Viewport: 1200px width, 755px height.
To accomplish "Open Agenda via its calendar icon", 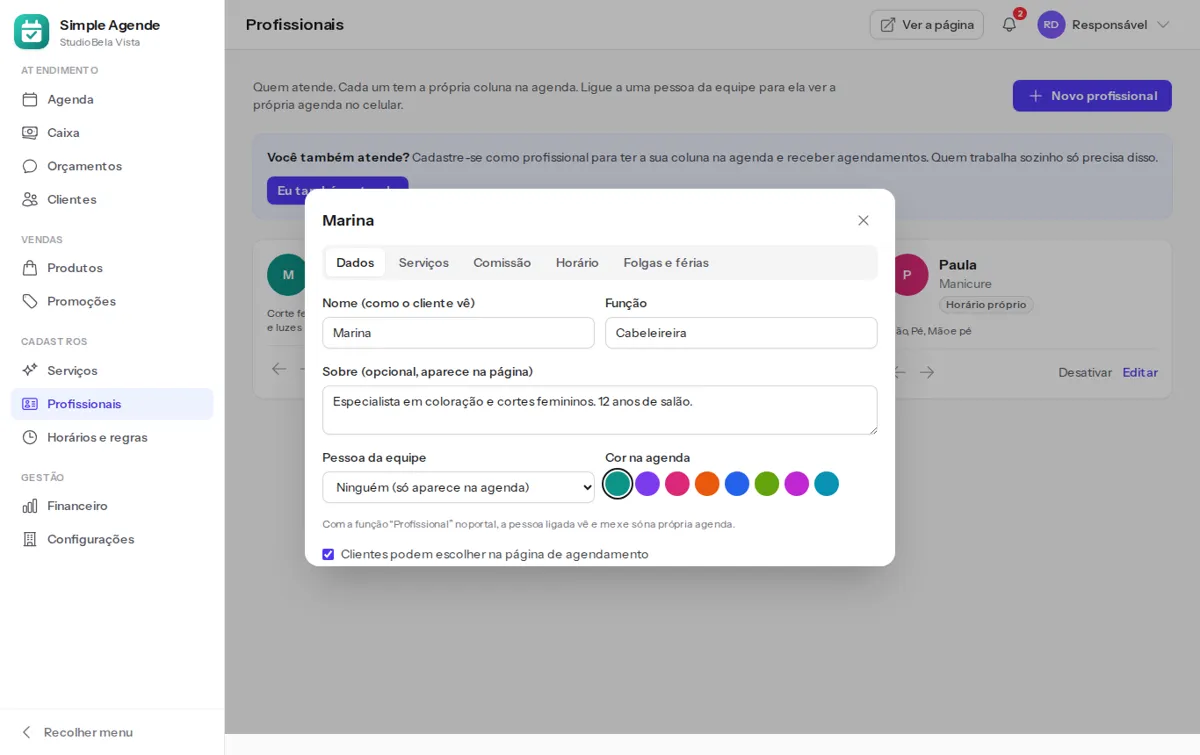I will point(30,99).
